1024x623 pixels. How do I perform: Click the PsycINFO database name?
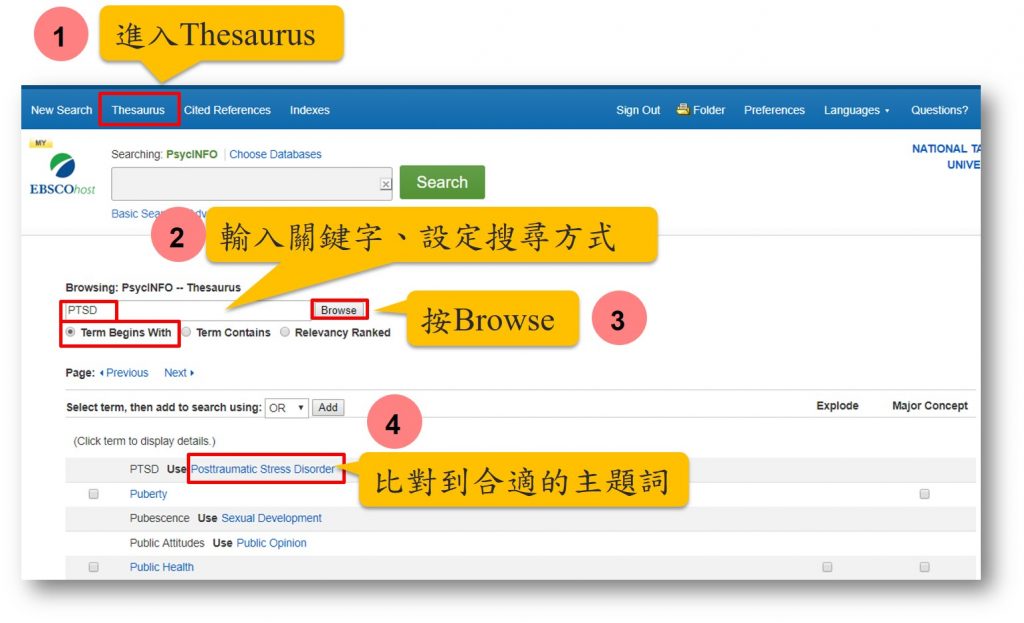[191, 154]
